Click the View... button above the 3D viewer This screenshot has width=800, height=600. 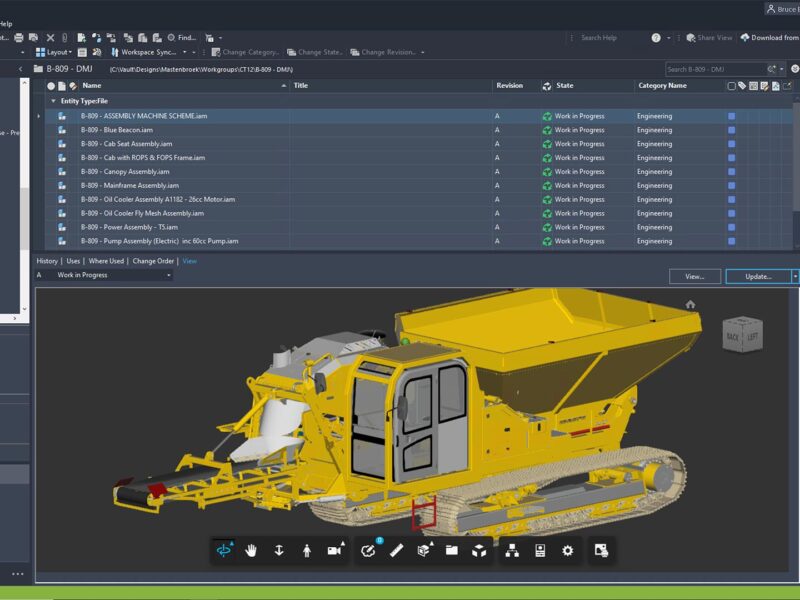tap(694, 277)
